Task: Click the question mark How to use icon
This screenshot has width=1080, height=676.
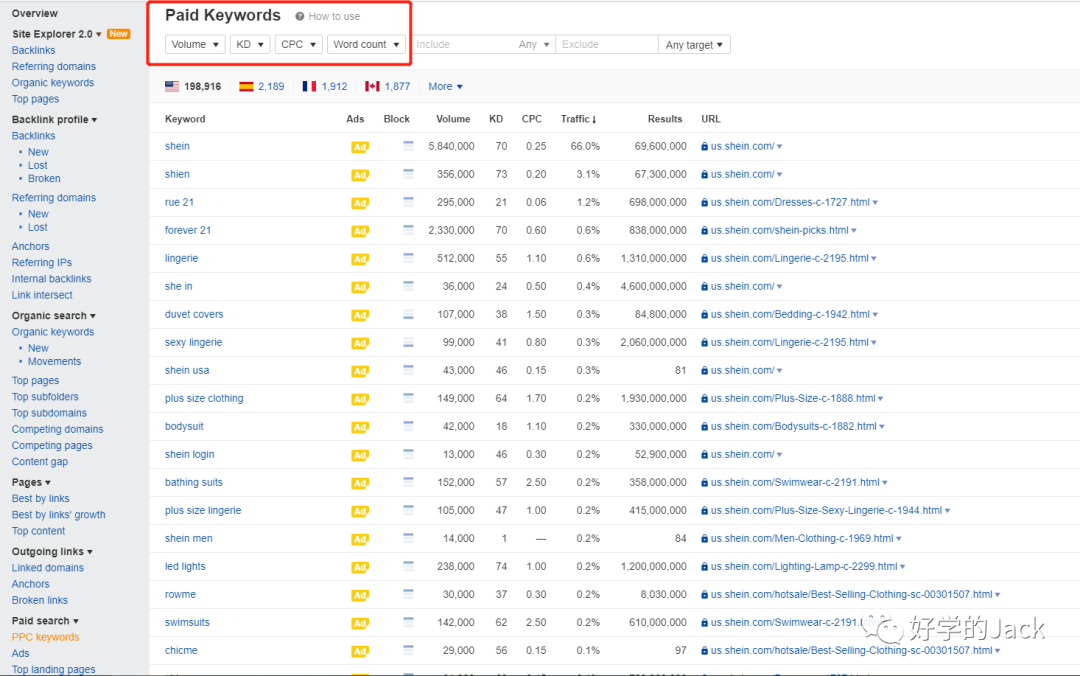Action: tap(300, 17)
